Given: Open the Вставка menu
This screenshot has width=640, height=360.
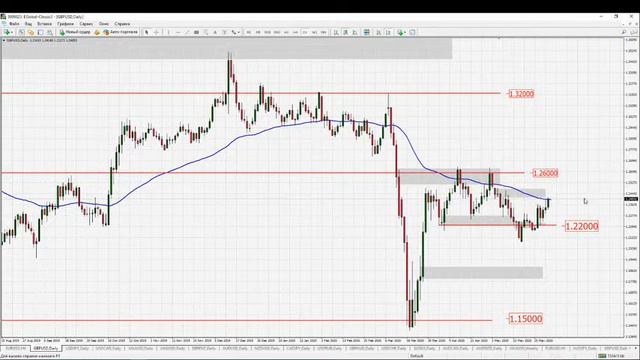Looking at the screenshot, I should (x=44, y=24).
